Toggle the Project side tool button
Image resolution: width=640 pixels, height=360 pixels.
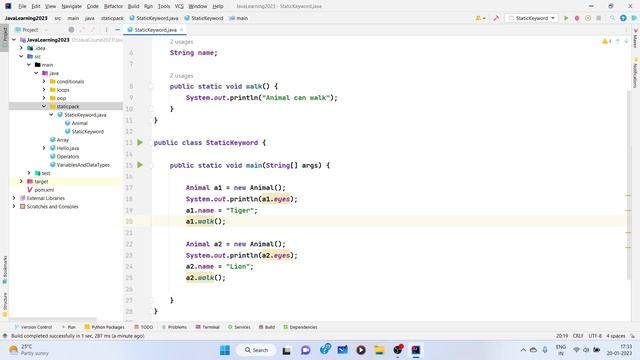tap(4, 37)
